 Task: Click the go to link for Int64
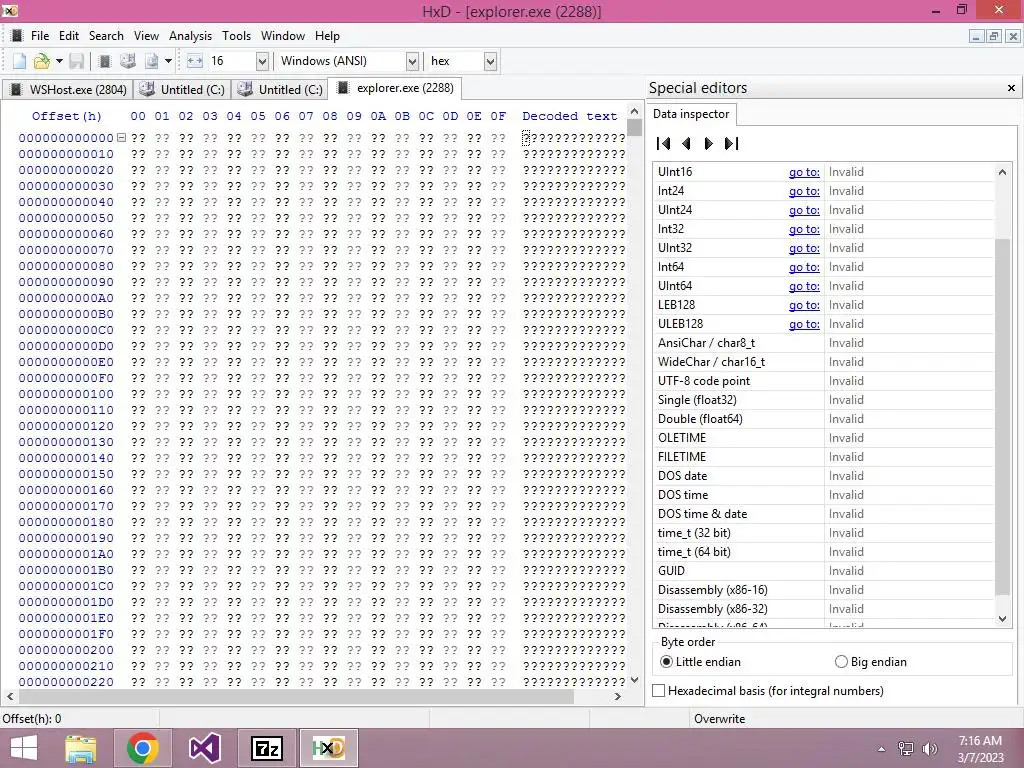804,266
